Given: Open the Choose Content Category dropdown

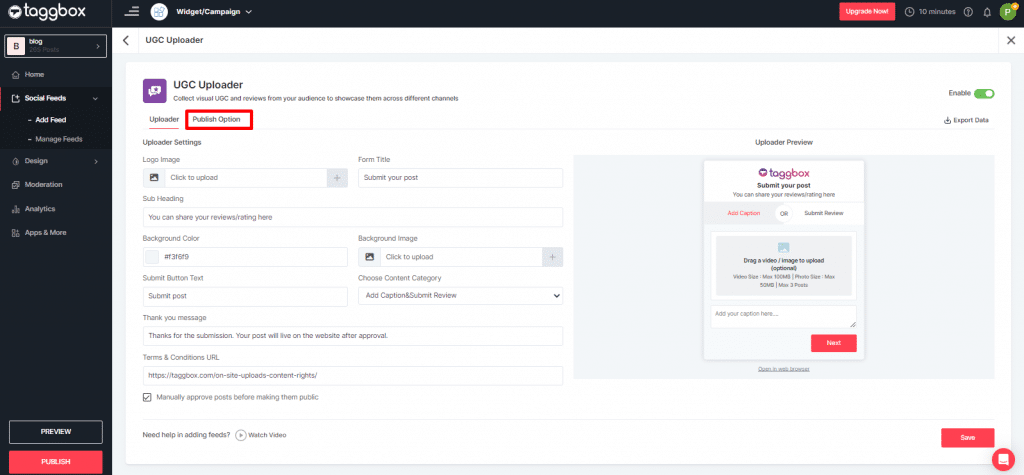Looking at the screenshot, I should 460,296.
